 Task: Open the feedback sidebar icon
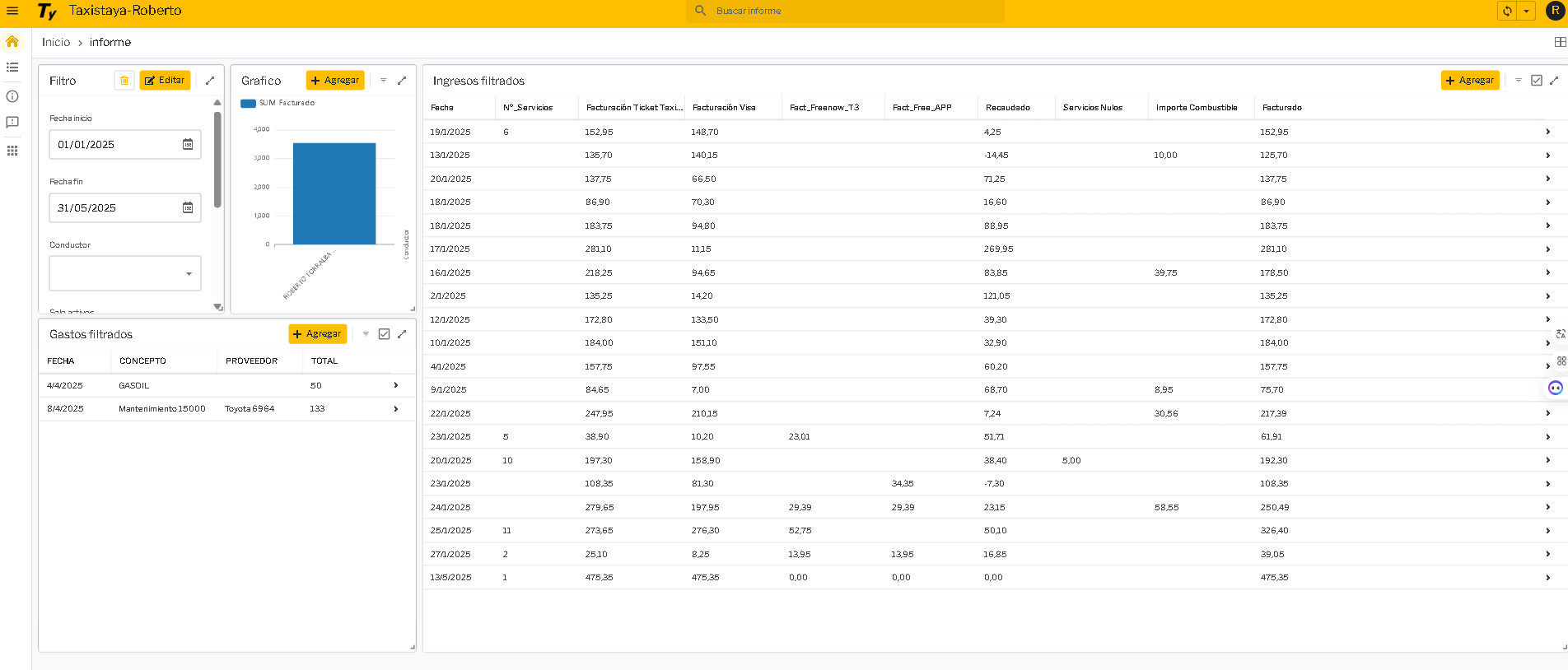pos(12,123)
